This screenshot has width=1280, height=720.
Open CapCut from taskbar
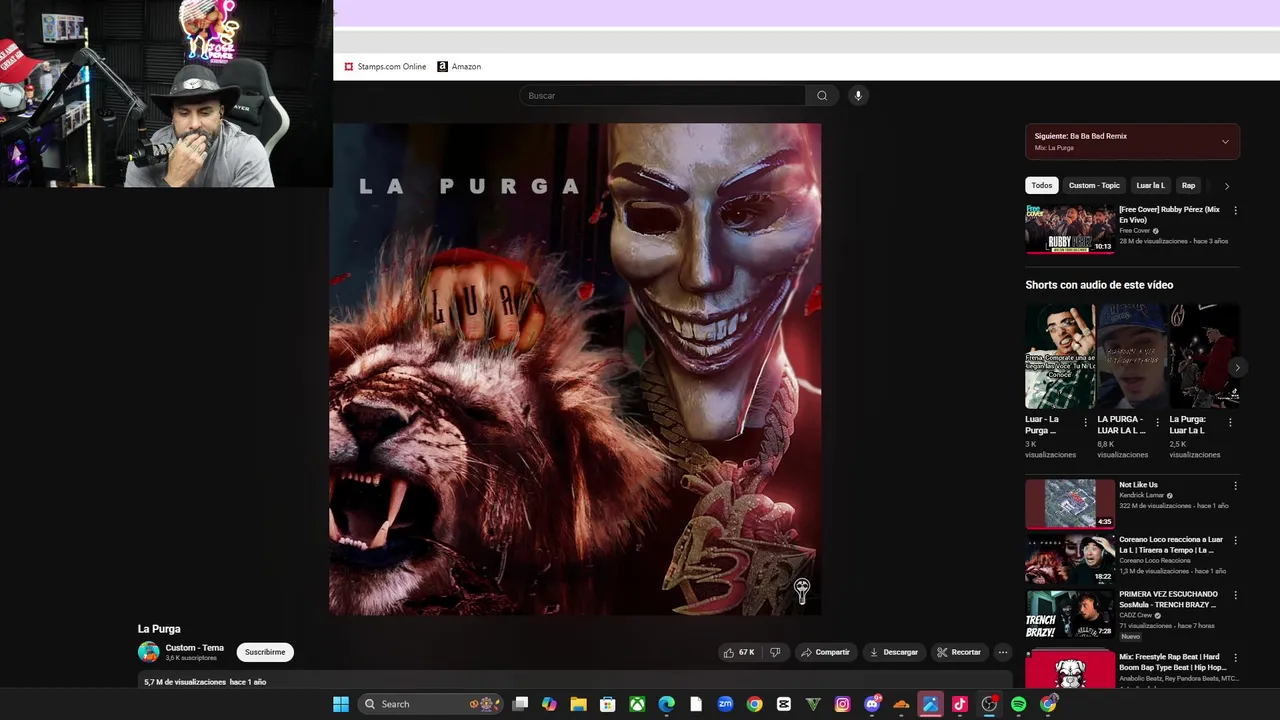point(784,704)
